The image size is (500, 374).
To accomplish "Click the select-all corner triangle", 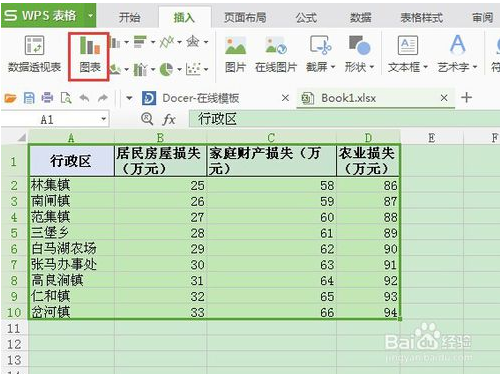I will point(21,137).
